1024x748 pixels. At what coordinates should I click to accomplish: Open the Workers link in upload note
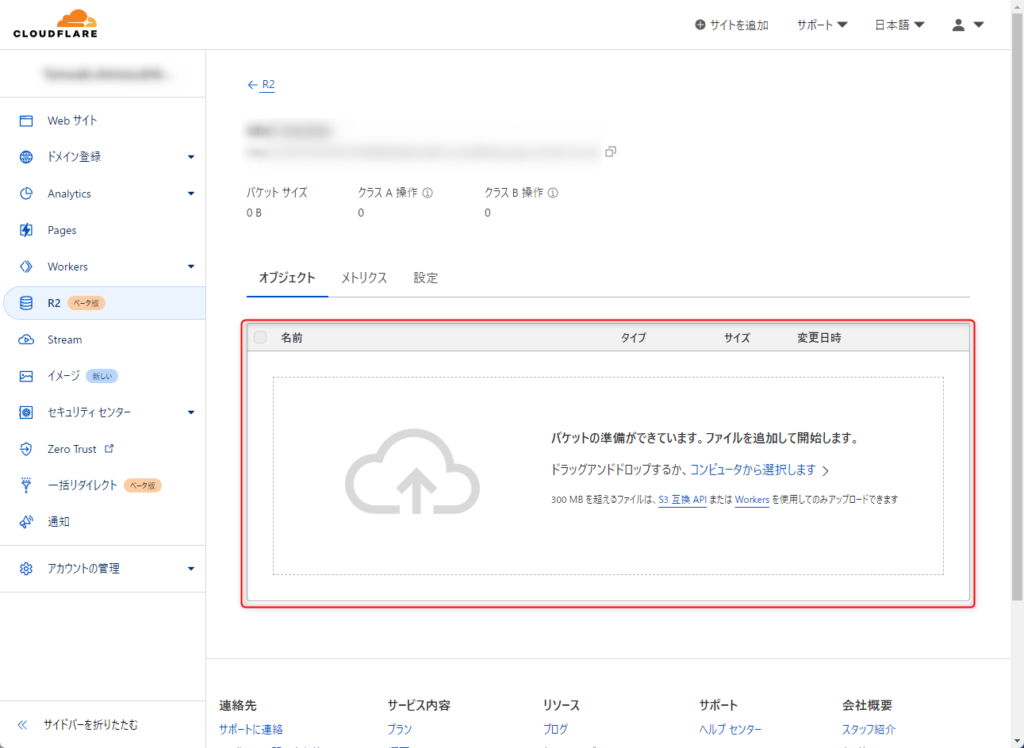click(x=752, y=500)
